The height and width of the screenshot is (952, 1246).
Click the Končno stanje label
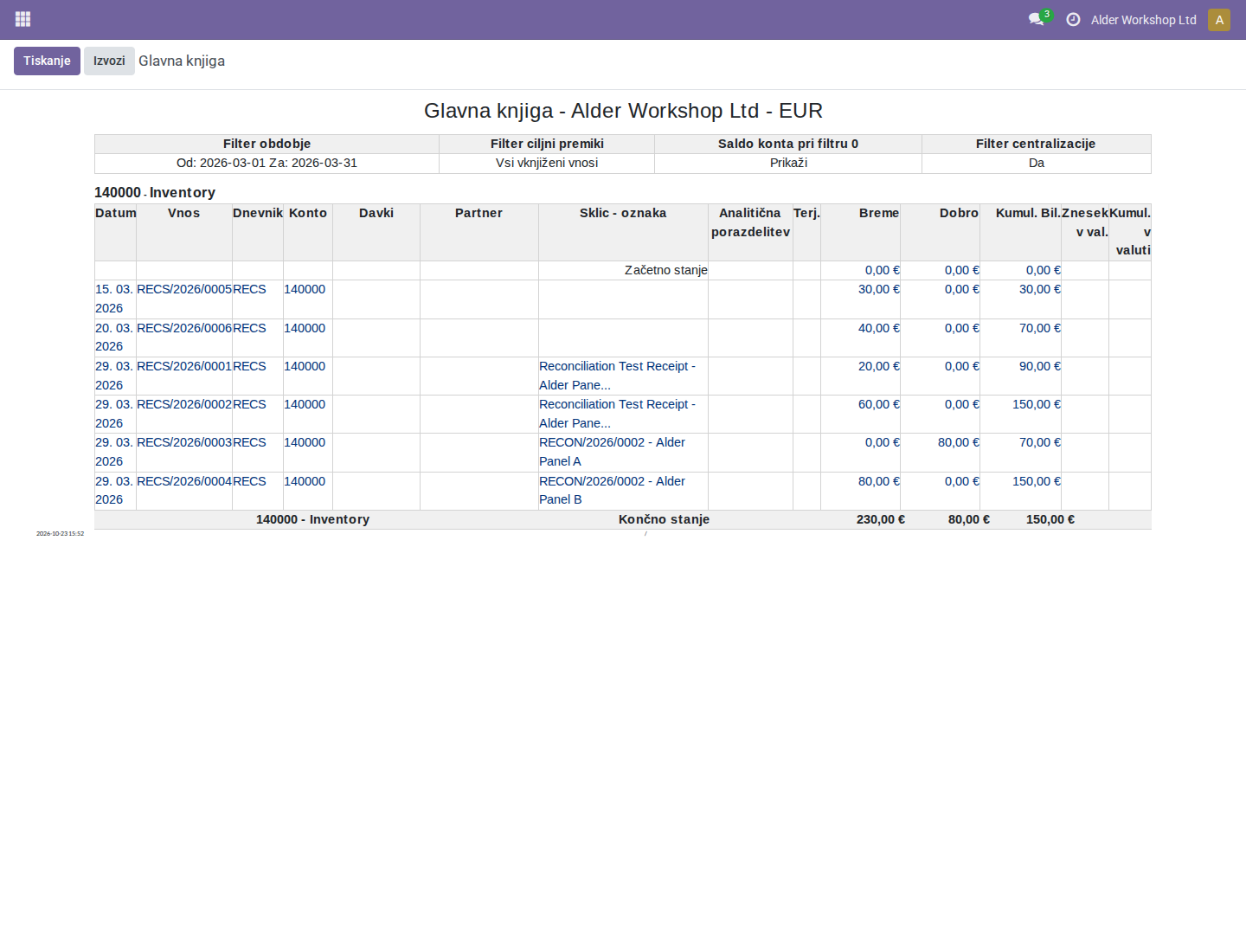[x=664, y=519]
